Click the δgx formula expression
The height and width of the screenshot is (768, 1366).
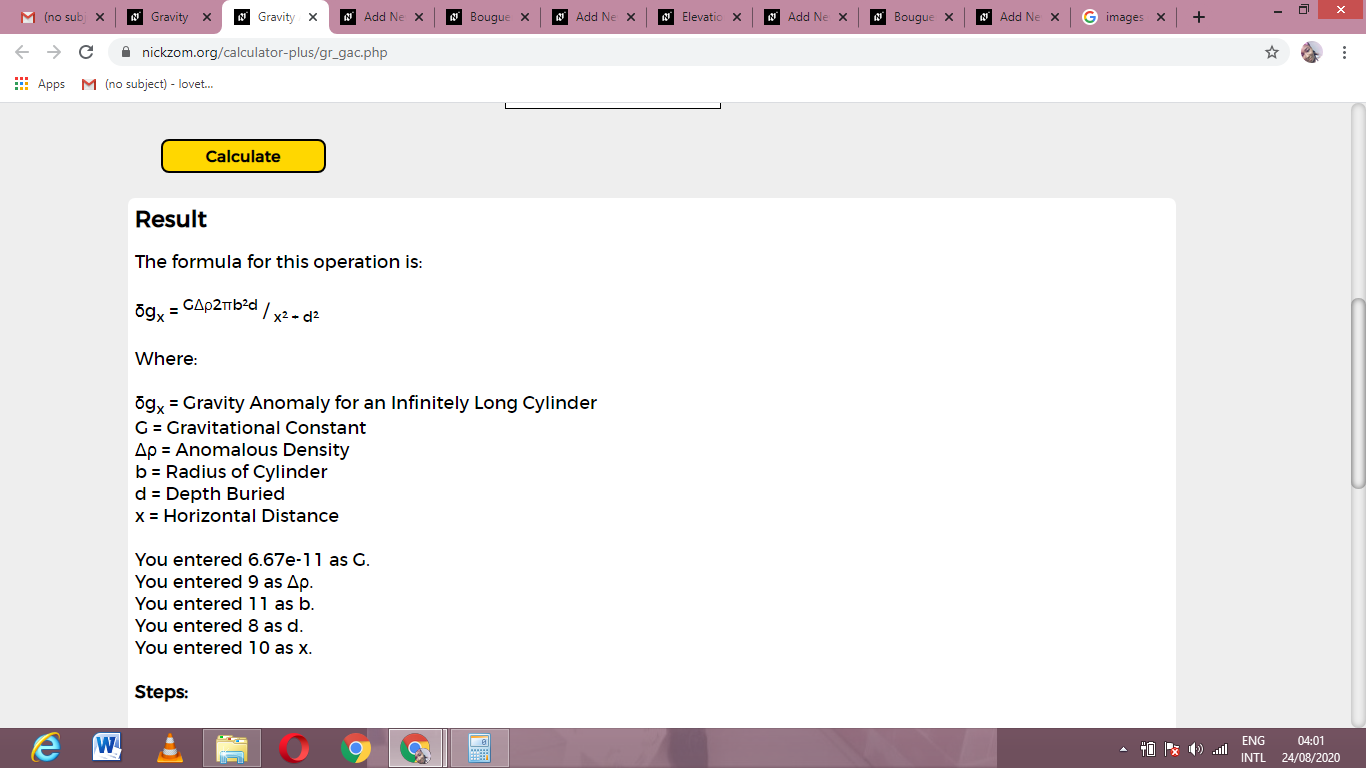(227, 311)
